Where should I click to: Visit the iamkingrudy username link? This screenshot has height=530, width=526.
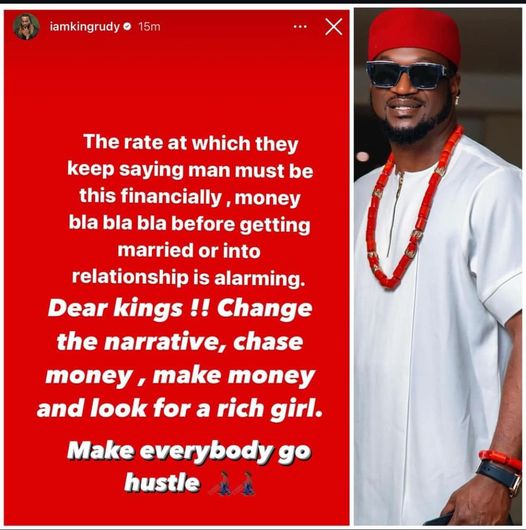click(x=85, y=27)
